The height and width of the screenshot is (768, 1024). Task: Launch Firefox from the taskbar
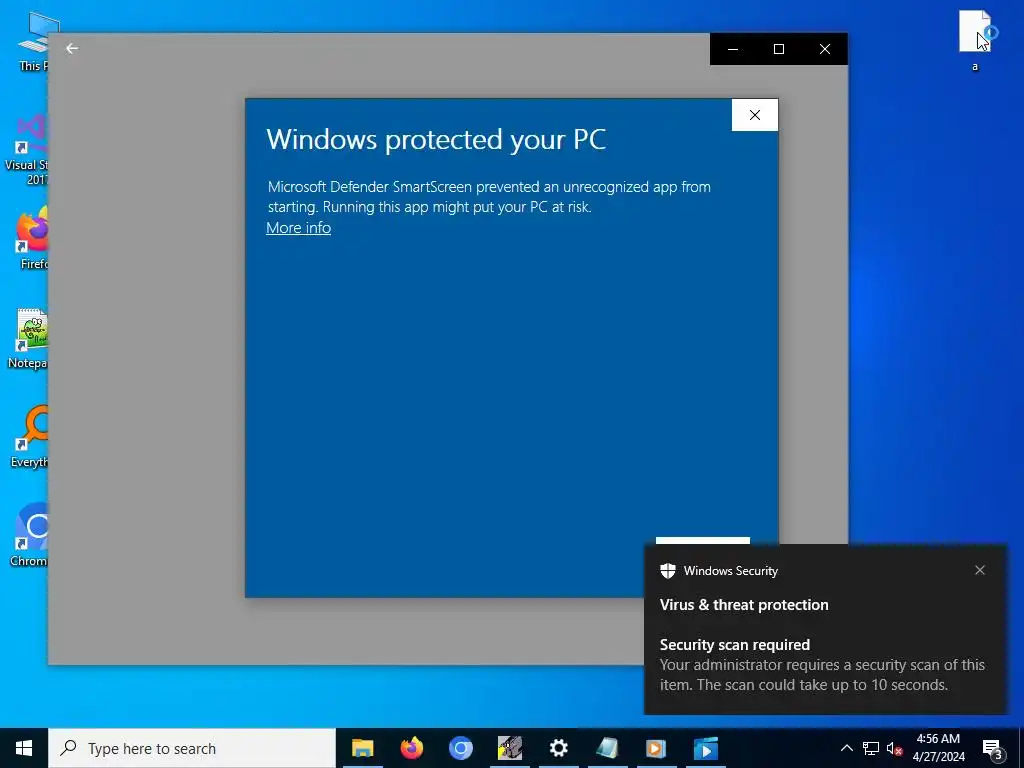tap(411, 748)
